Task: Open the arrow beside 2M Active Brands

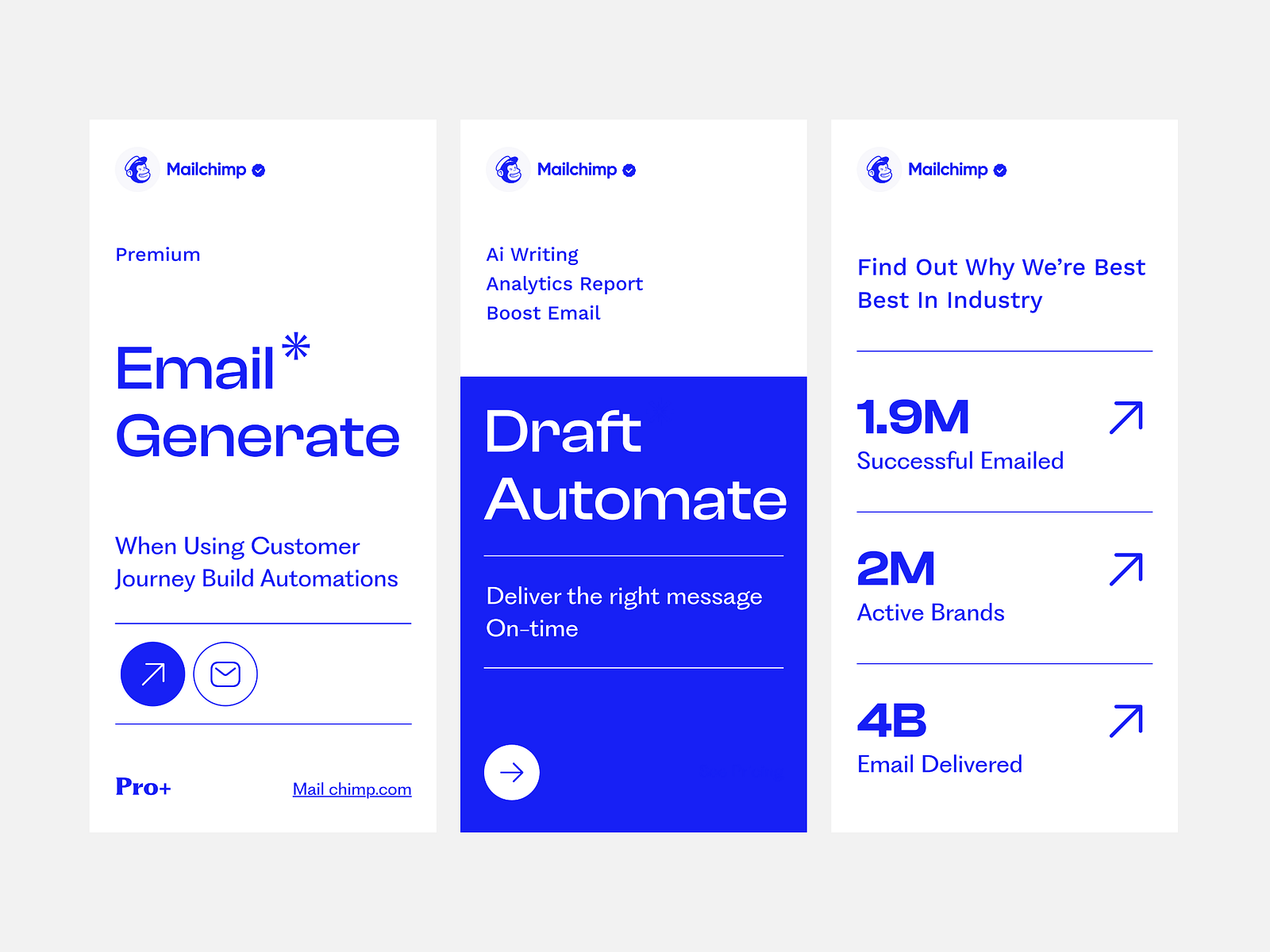Action: pyautogui.click(x=1126, y=569)
